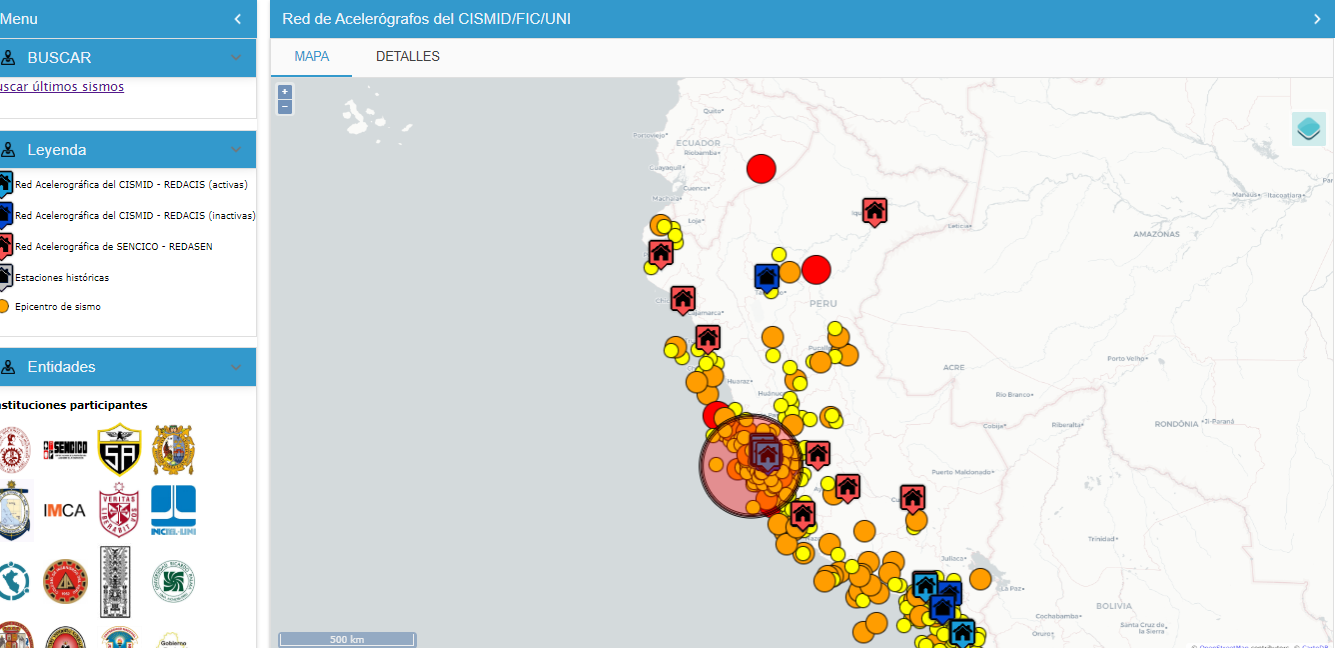Open the Buscar últimos sismos link
Screen dimensions: 1335x648
(x=61, y=87)
